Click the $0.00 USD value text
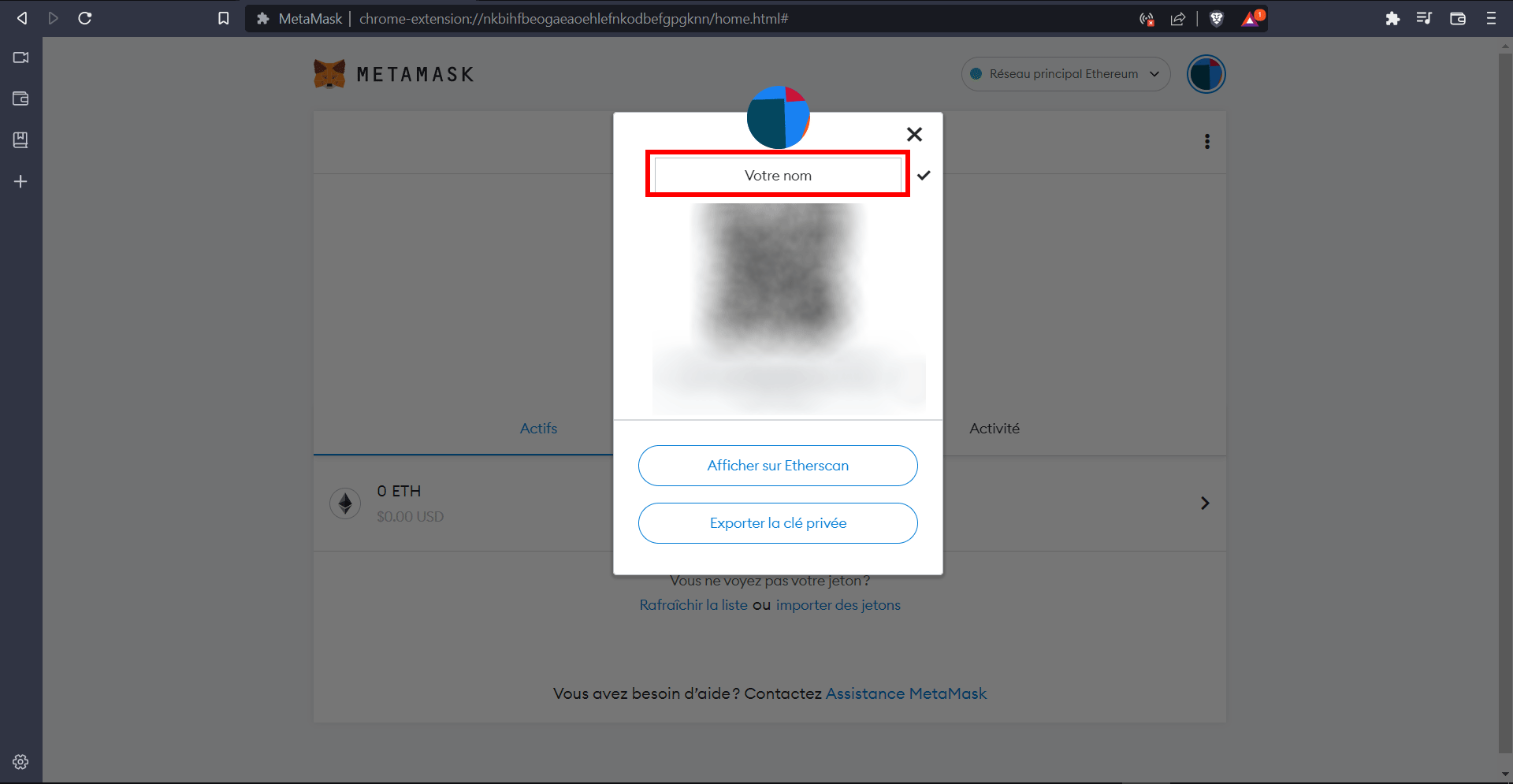This screenshot has width=1513, height=784. pyautogui.click(x=410, y=517)
